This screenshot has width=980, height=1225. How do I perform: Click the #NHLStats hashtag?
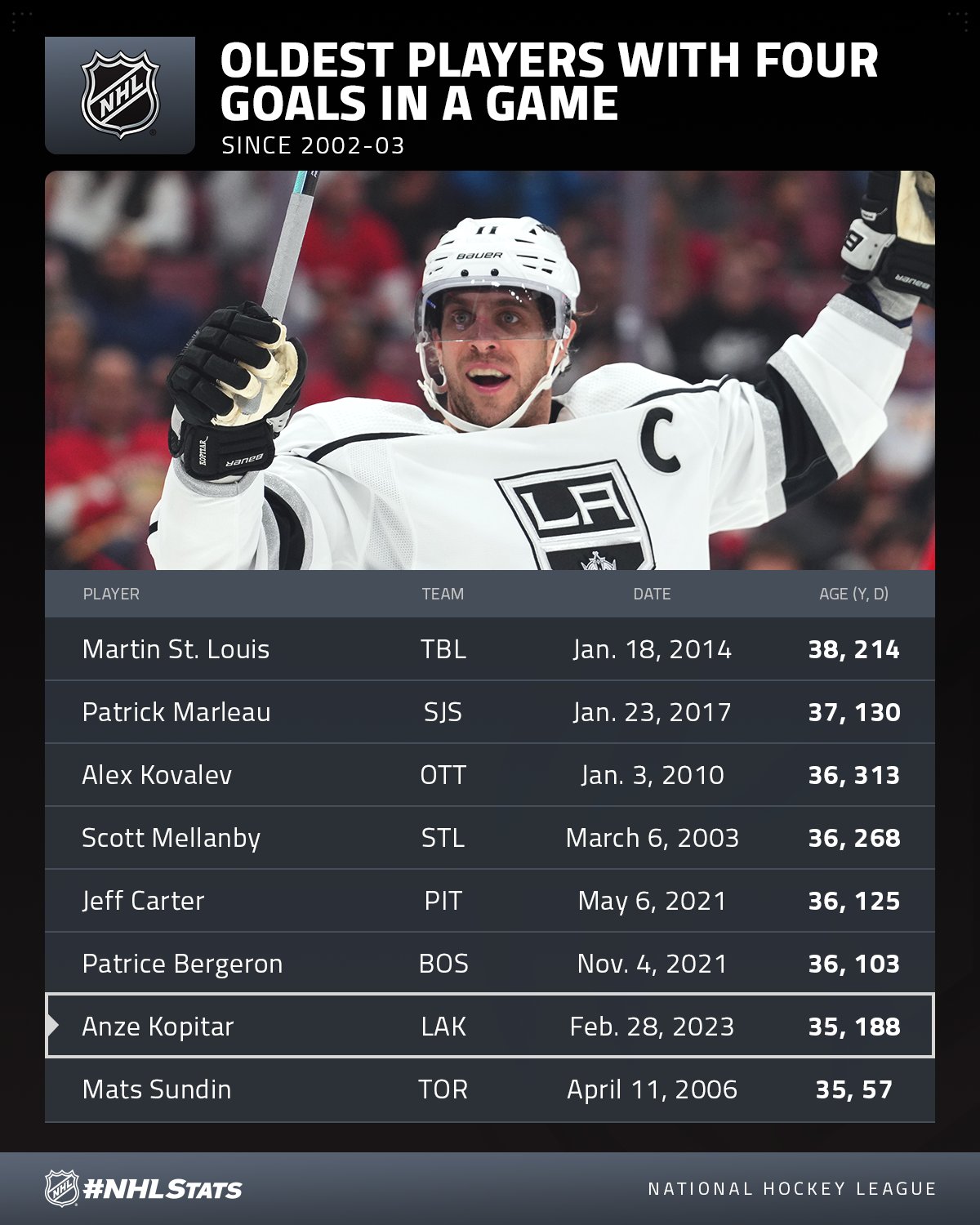coord(163,1190)
